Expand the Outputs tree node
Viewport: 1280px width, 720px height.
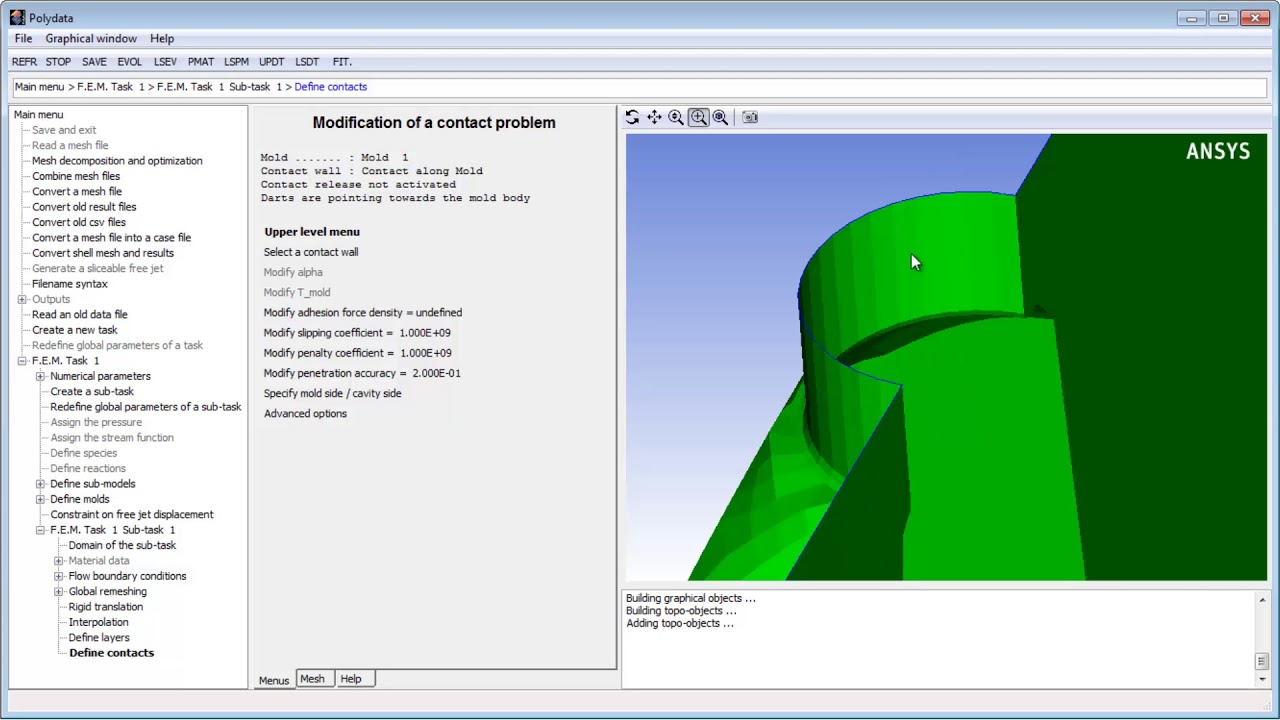(x=22, y=299)
